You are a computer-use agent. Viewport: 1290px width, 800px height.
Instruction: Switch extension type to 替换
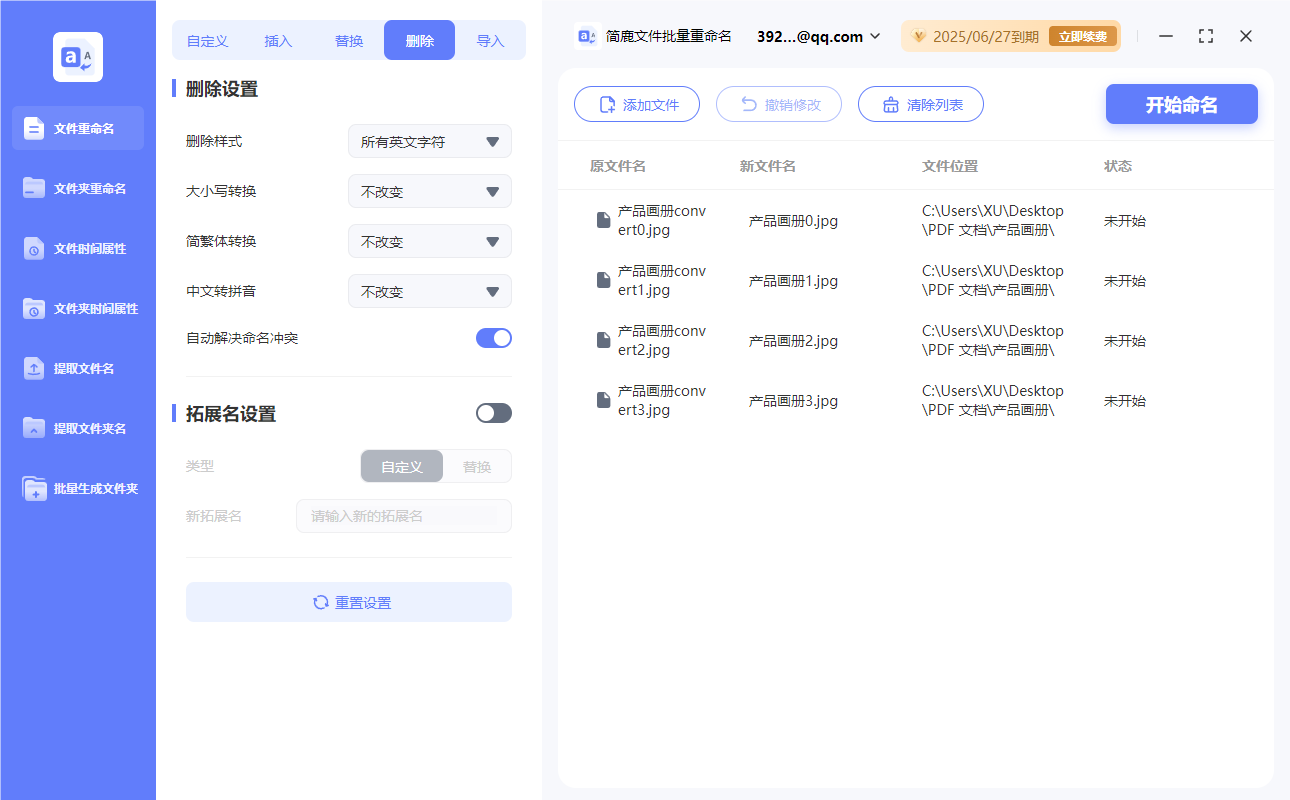[476, 466]
